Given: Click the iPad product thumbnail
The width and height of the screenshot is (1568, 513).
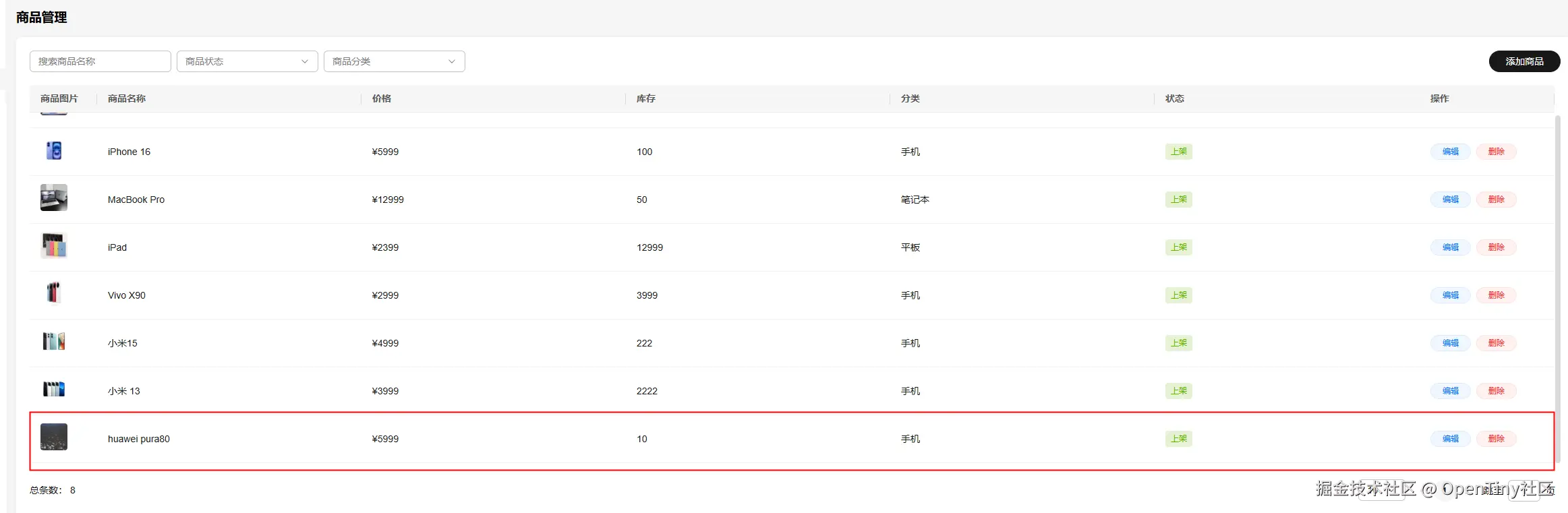Looking at the screenshot, I should tap(54, 246).
